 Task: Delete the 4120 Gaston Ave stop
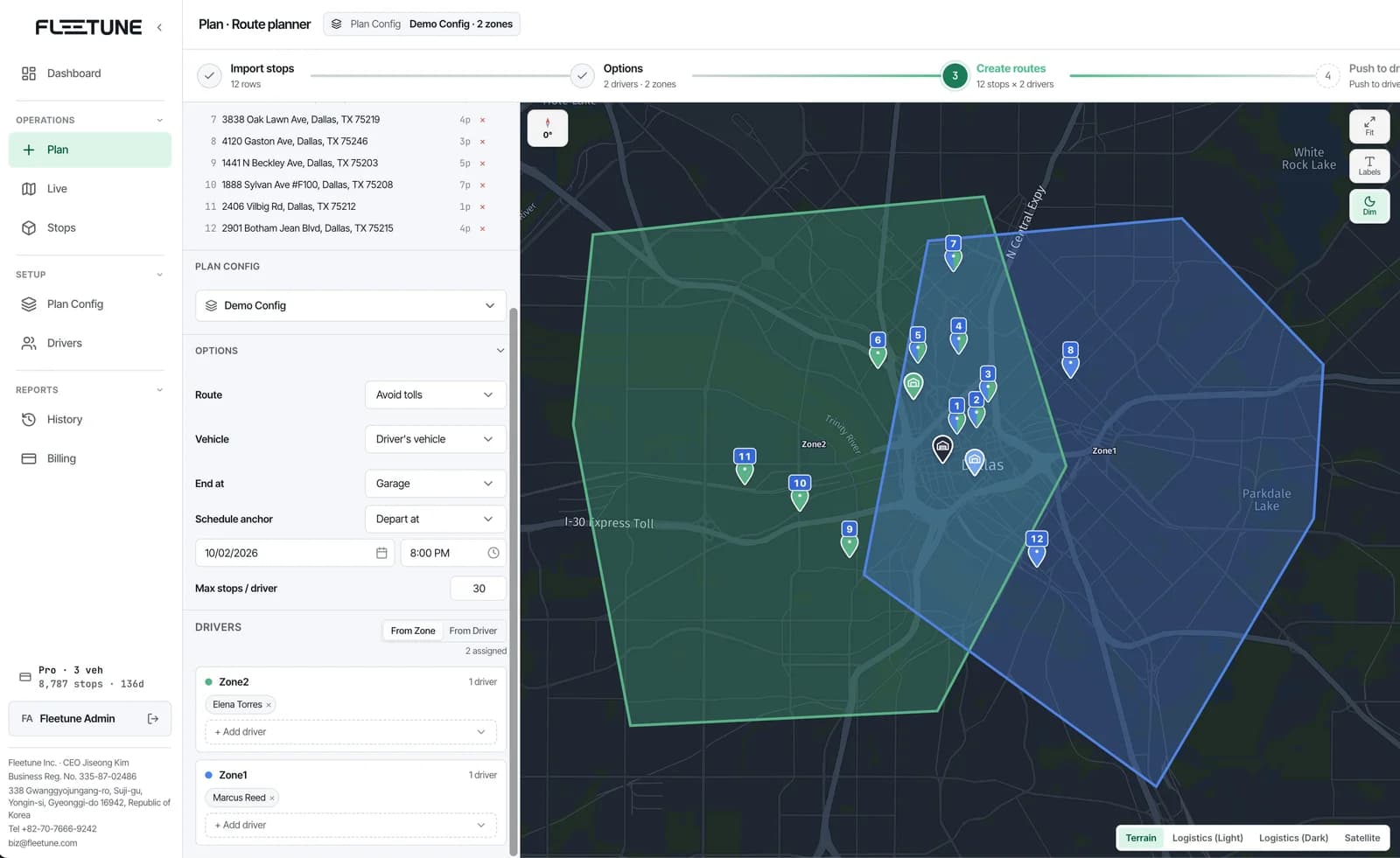[x=482, y=142]
